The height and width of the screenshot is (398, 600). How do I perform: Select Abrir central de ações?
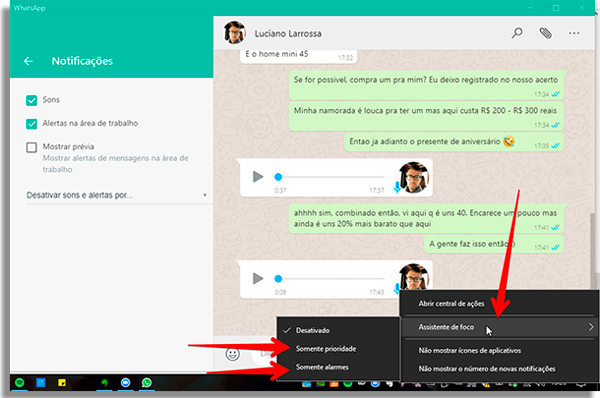tap(499, 303)
